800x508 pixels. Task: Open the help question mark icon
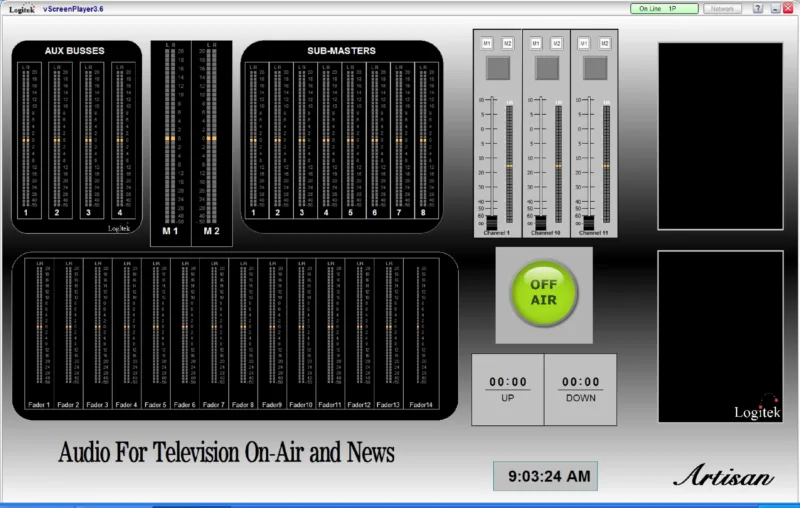coord(758,9)
